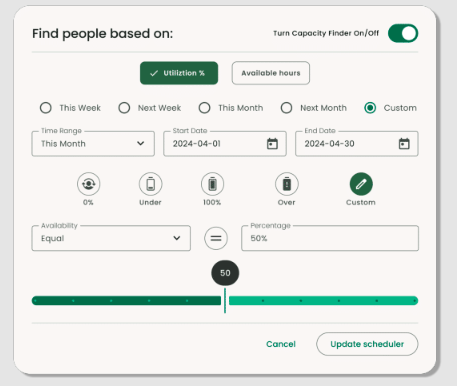Open the End Date calendar picker icon
Image resolution: width=457 pixels, height=386 pixels.
[x=404, y=144]
